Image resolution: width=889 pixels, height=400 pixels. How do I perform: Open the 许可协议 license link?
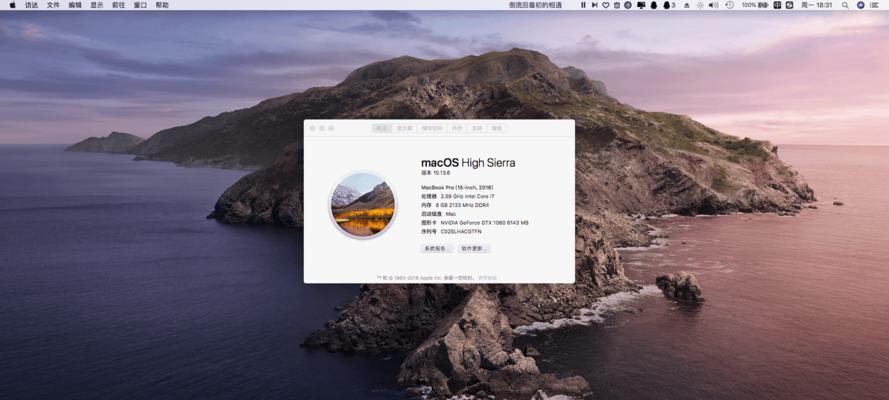pyautogui.click(x=487, y=278)
